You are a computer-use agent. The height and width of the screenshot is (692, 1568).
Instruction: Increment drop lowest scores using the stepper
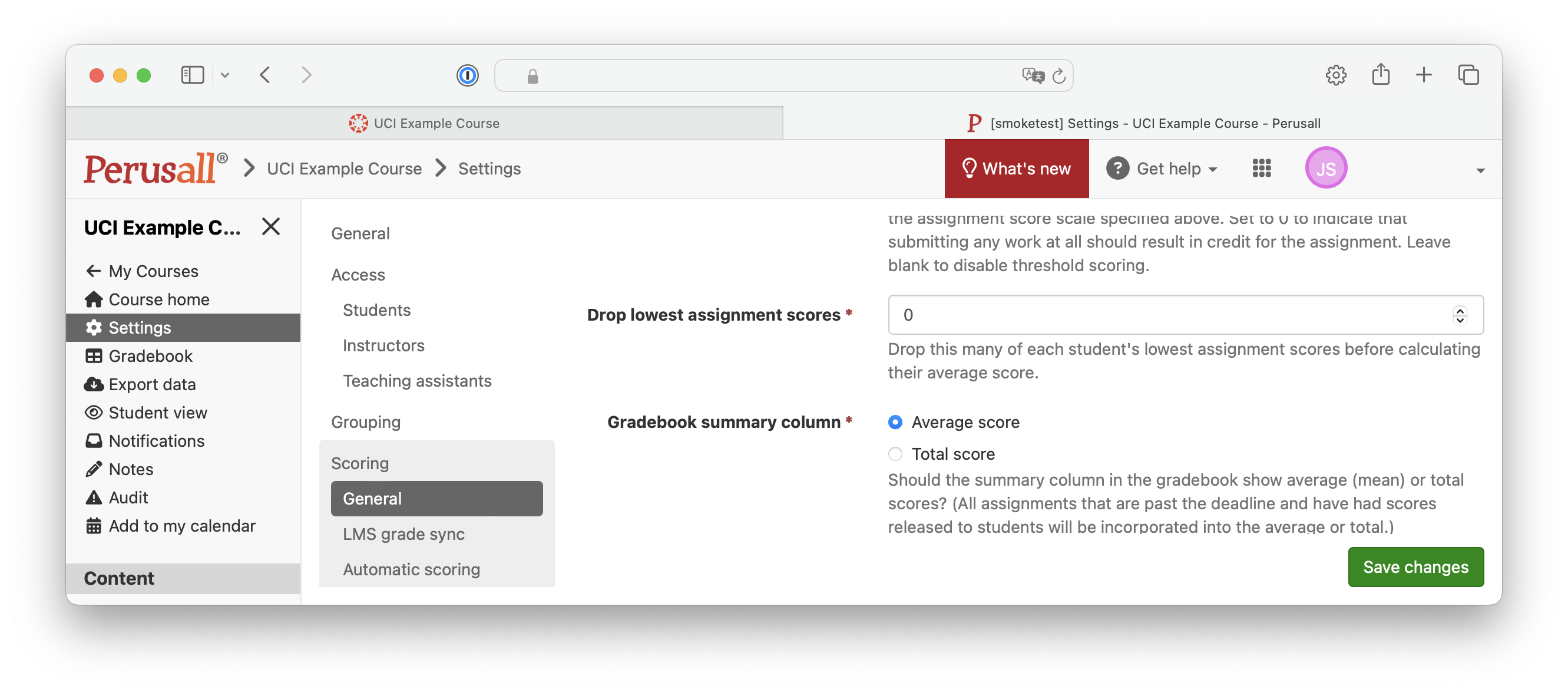pos(1459,310)
